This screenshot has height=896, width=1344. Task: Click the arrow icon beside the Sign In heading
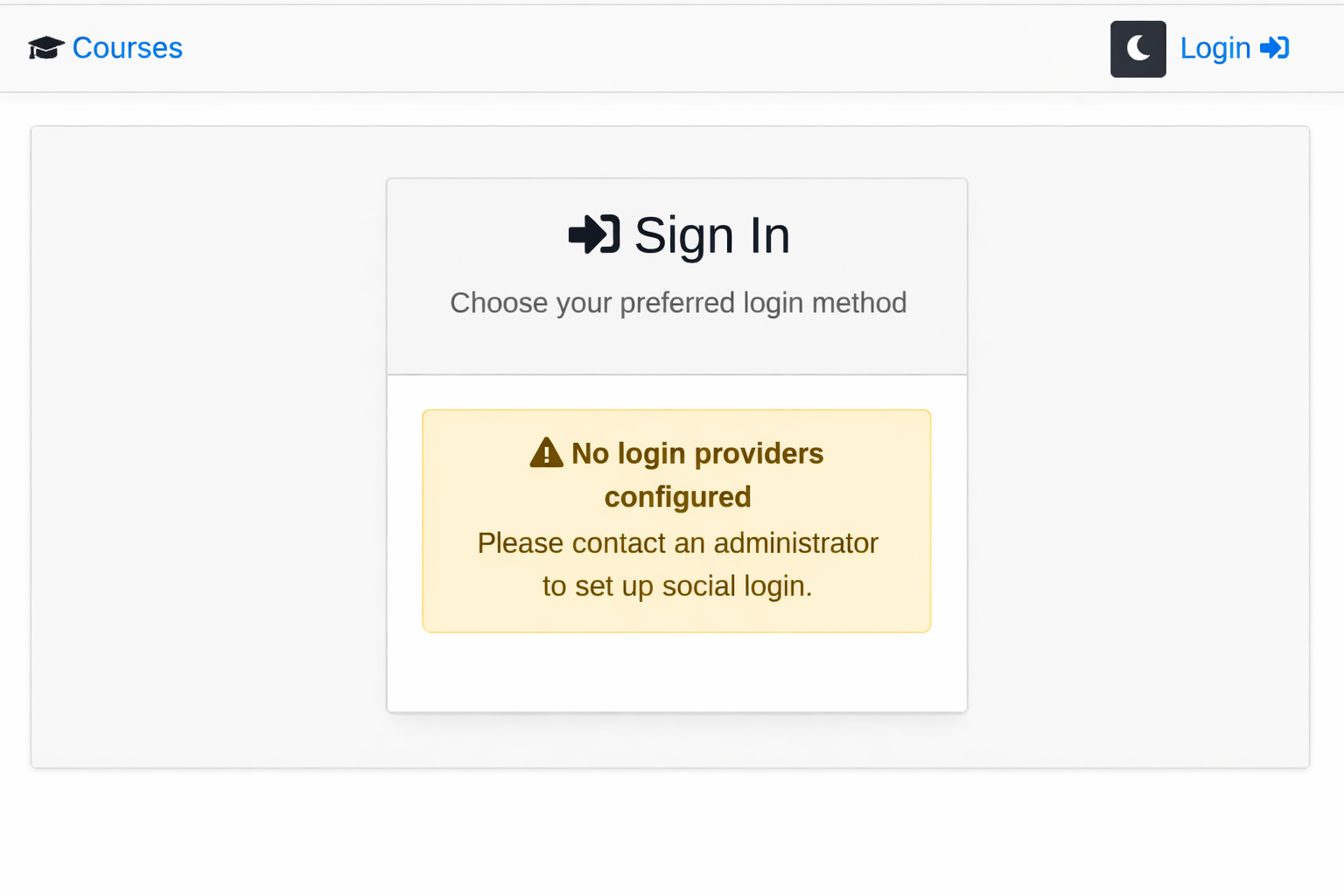pos(594,234)
